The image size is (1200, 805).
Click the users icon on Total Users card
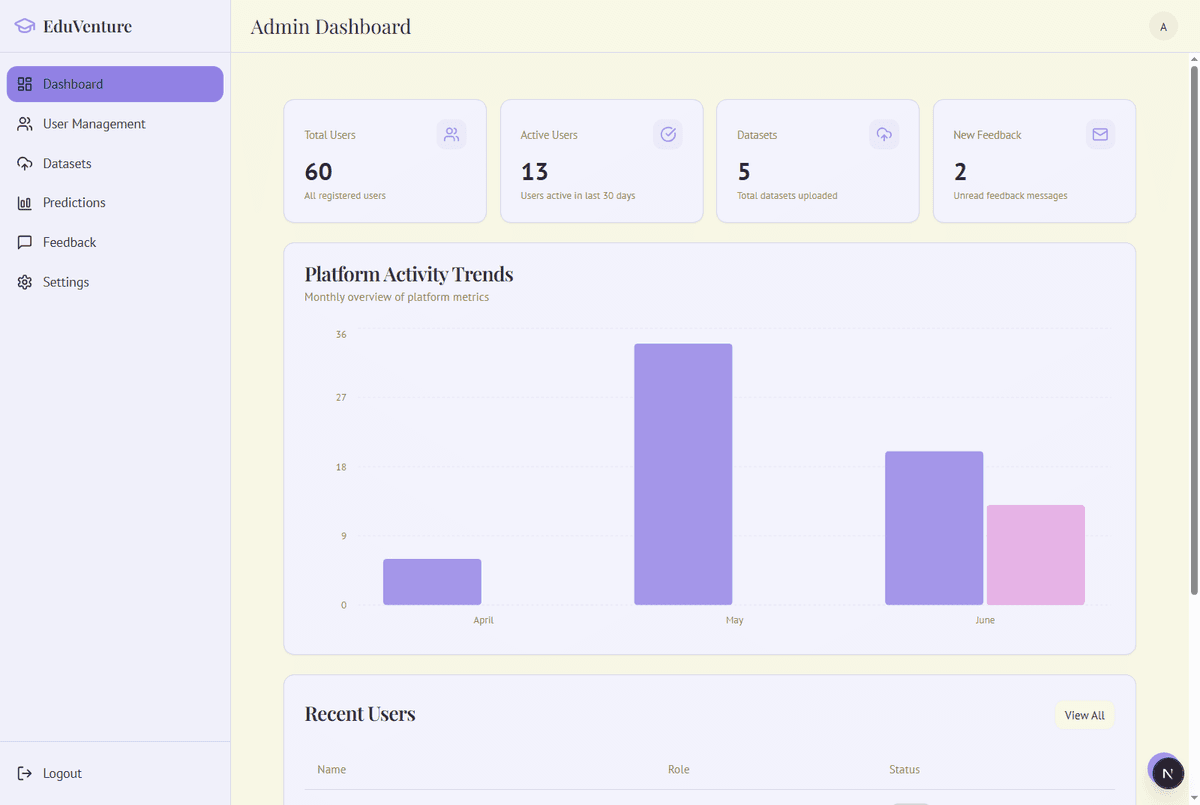point(451,134)
